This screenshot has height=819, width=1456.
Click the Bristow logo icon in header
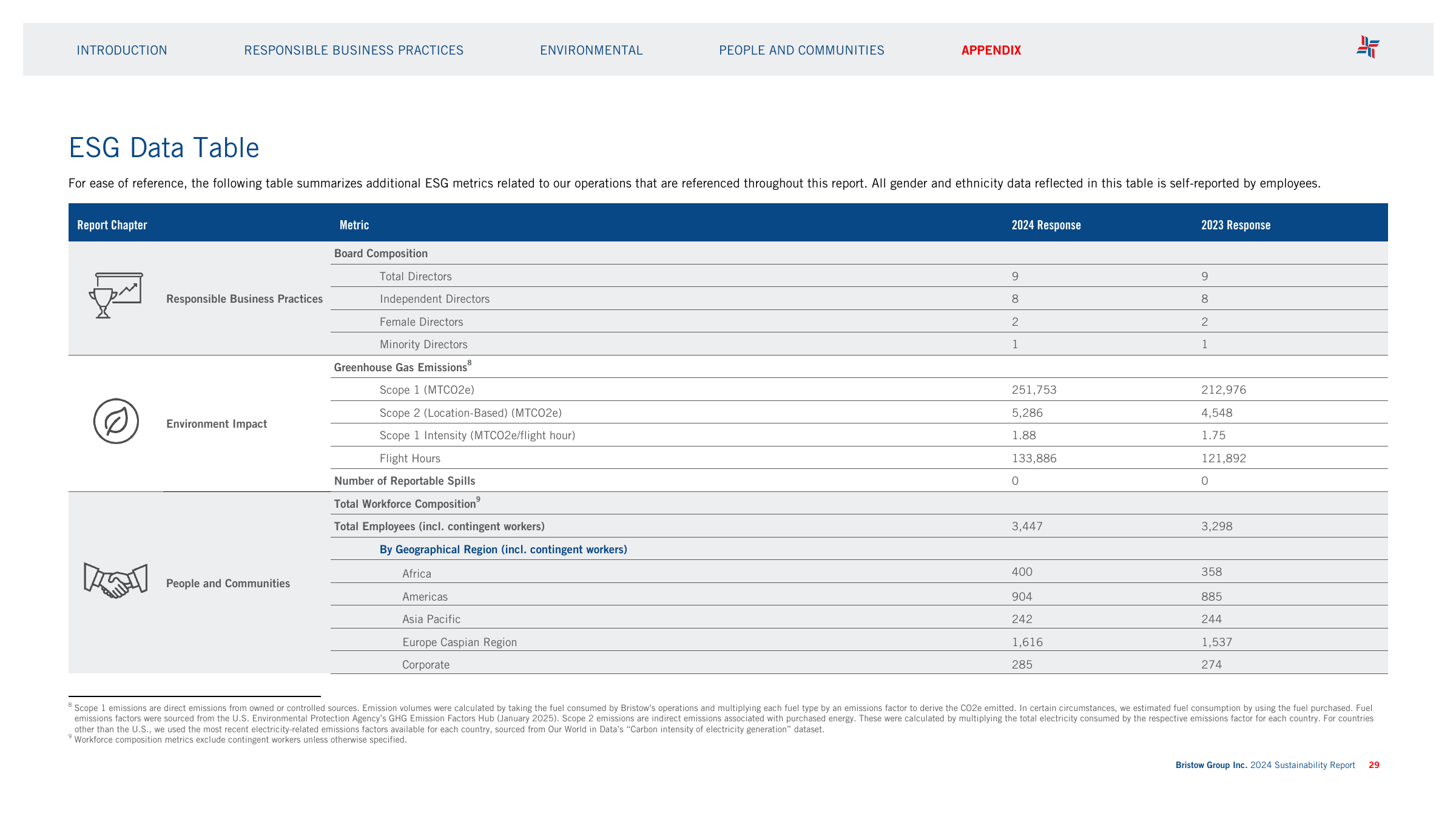tap(1368, 47)
